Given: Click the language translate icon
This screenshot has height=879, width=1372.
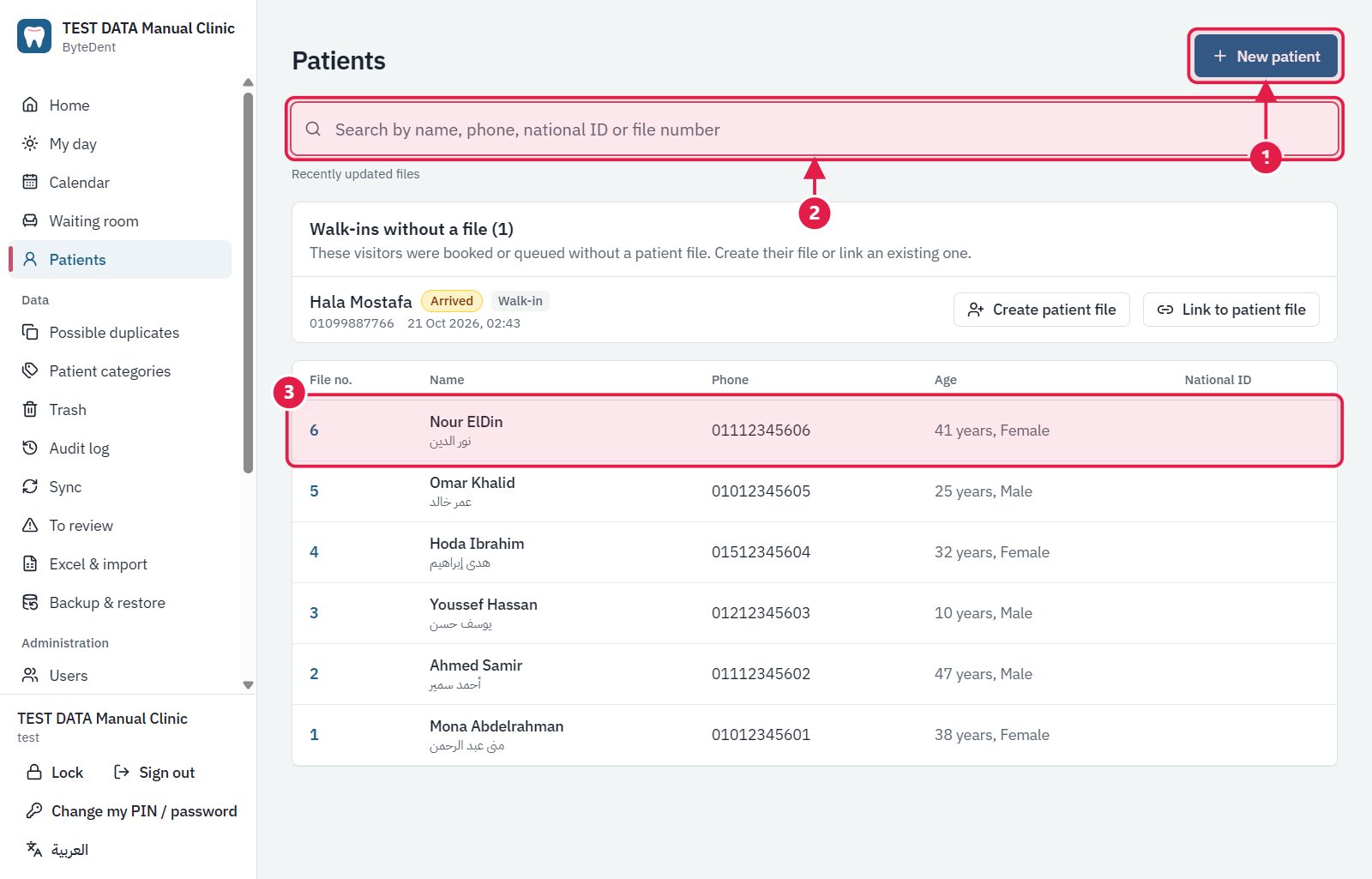Looking at the screenshot, I should point(34,849).
